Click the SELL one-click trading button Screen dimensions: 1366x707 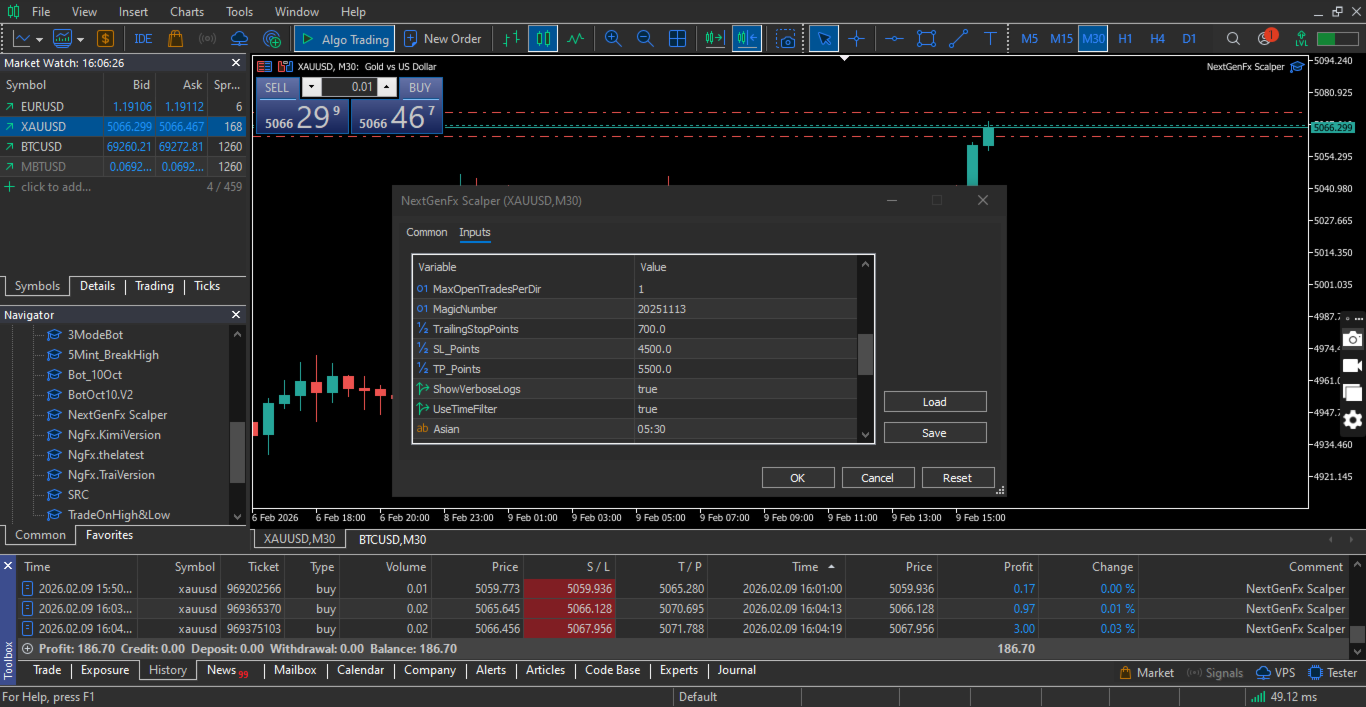[277, 87]
